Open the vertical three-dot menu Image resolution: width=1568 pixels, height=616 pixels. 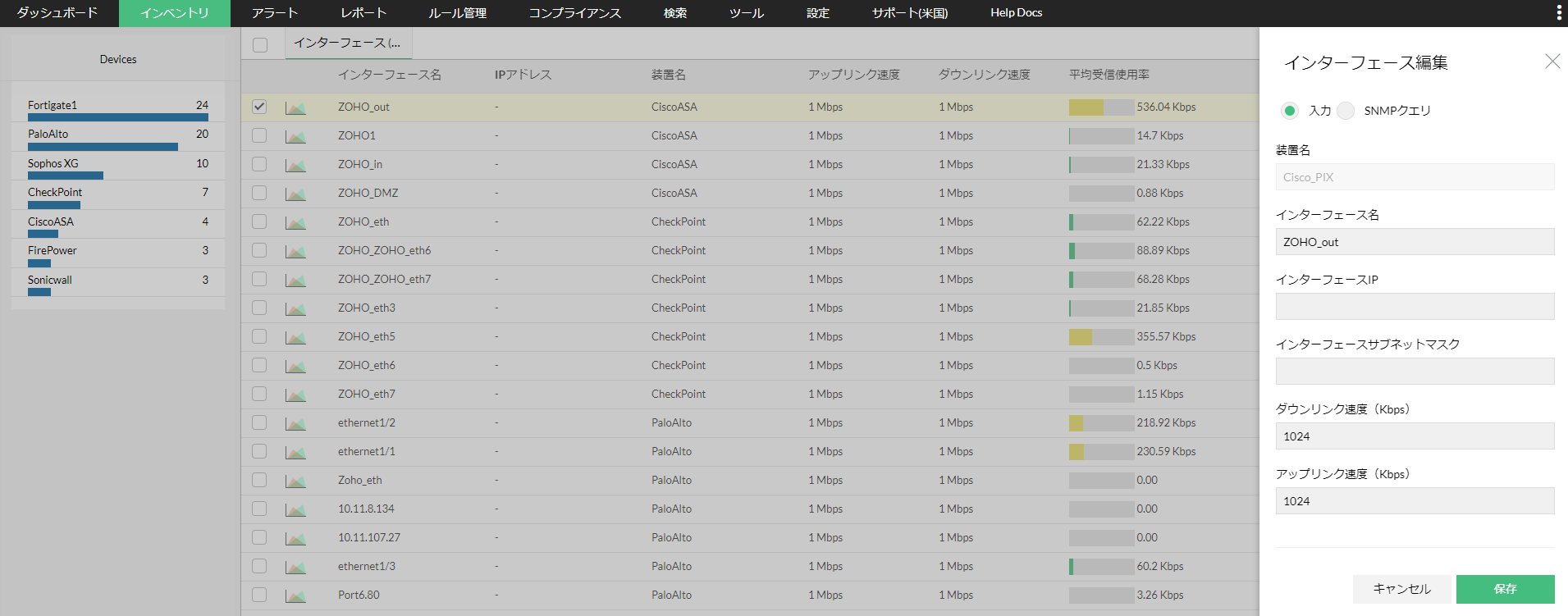[x=1559, y=12]
